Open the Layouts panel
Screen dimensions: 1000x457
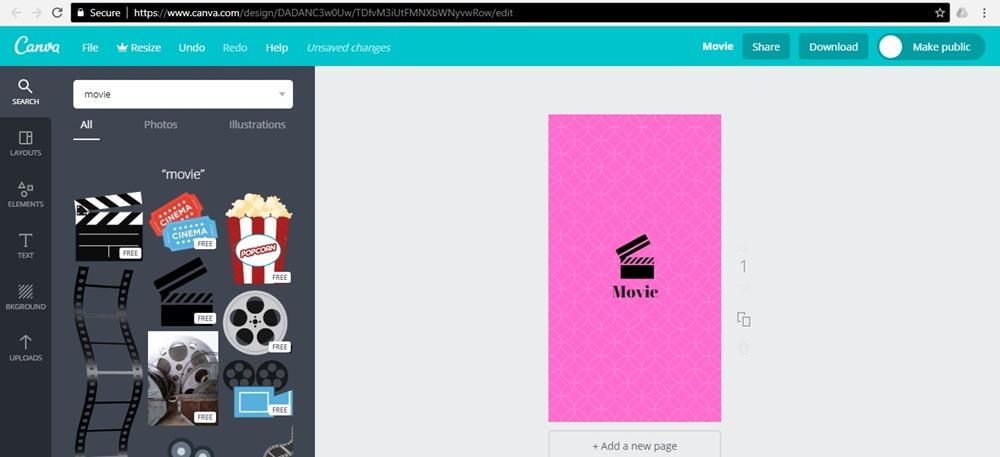[x=26, y=143]
